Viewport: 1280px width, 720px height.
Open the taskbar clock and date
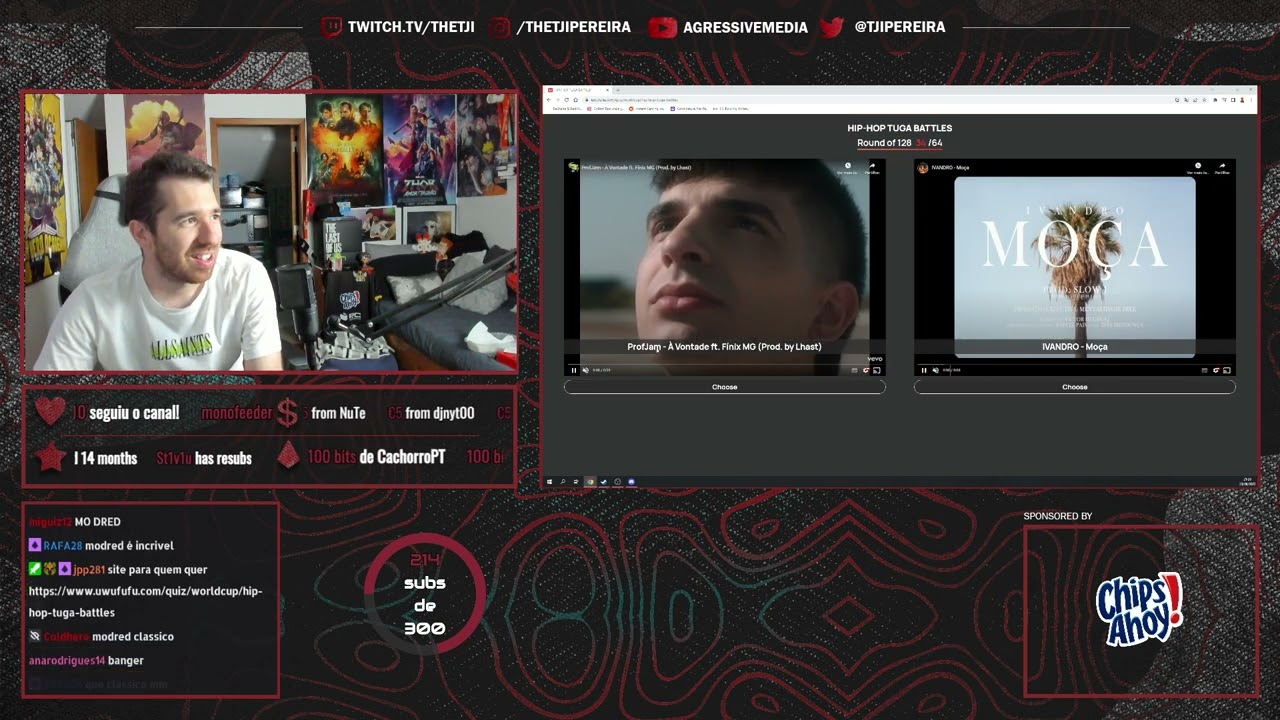click(1247, 482)
